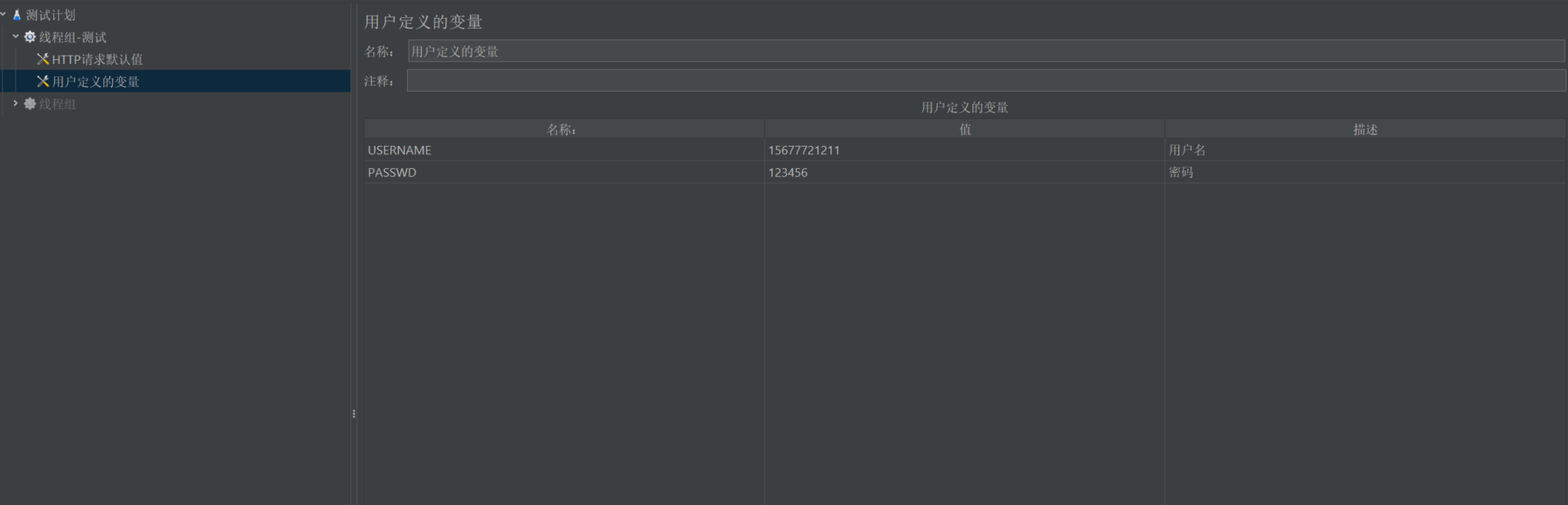The image size is (1568, 505).
Task: Collapse the 线程组-测试 node arrow
Action: 16,36
